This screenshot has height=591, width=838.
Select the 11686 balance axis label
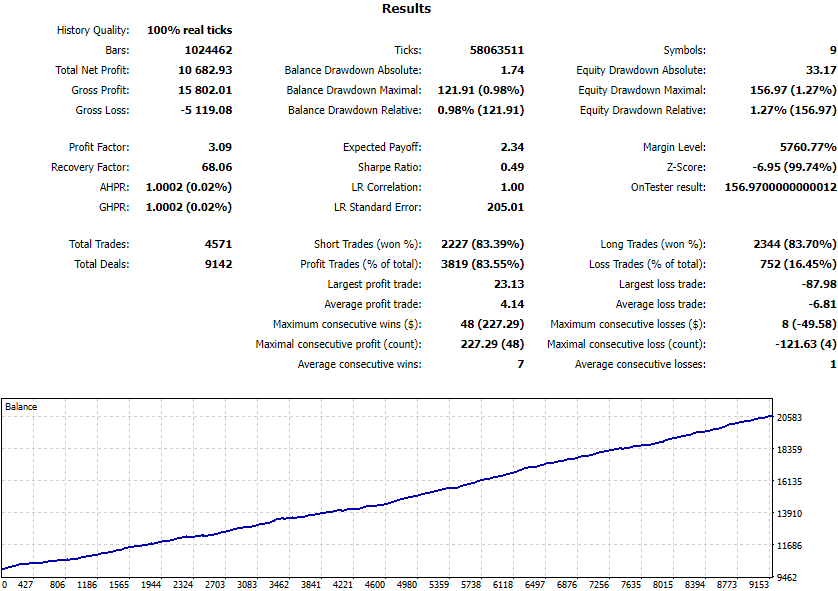point(789,546)
